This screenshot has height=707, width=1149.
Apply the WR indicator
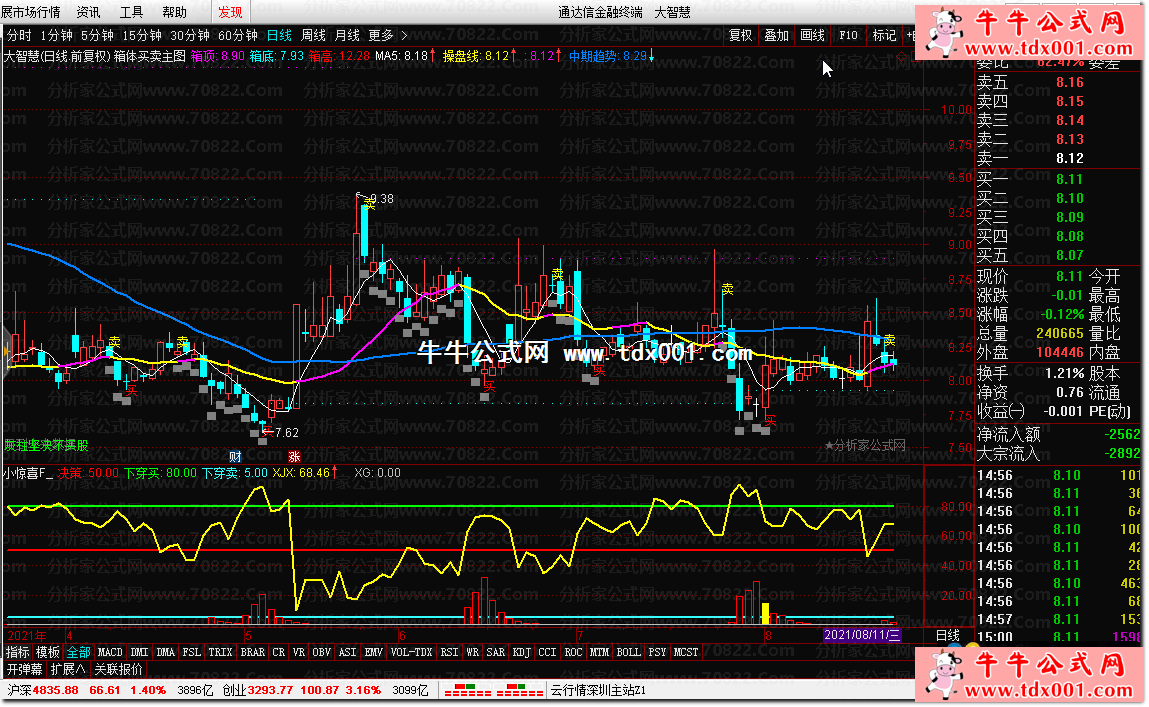(x=473, y=652)
